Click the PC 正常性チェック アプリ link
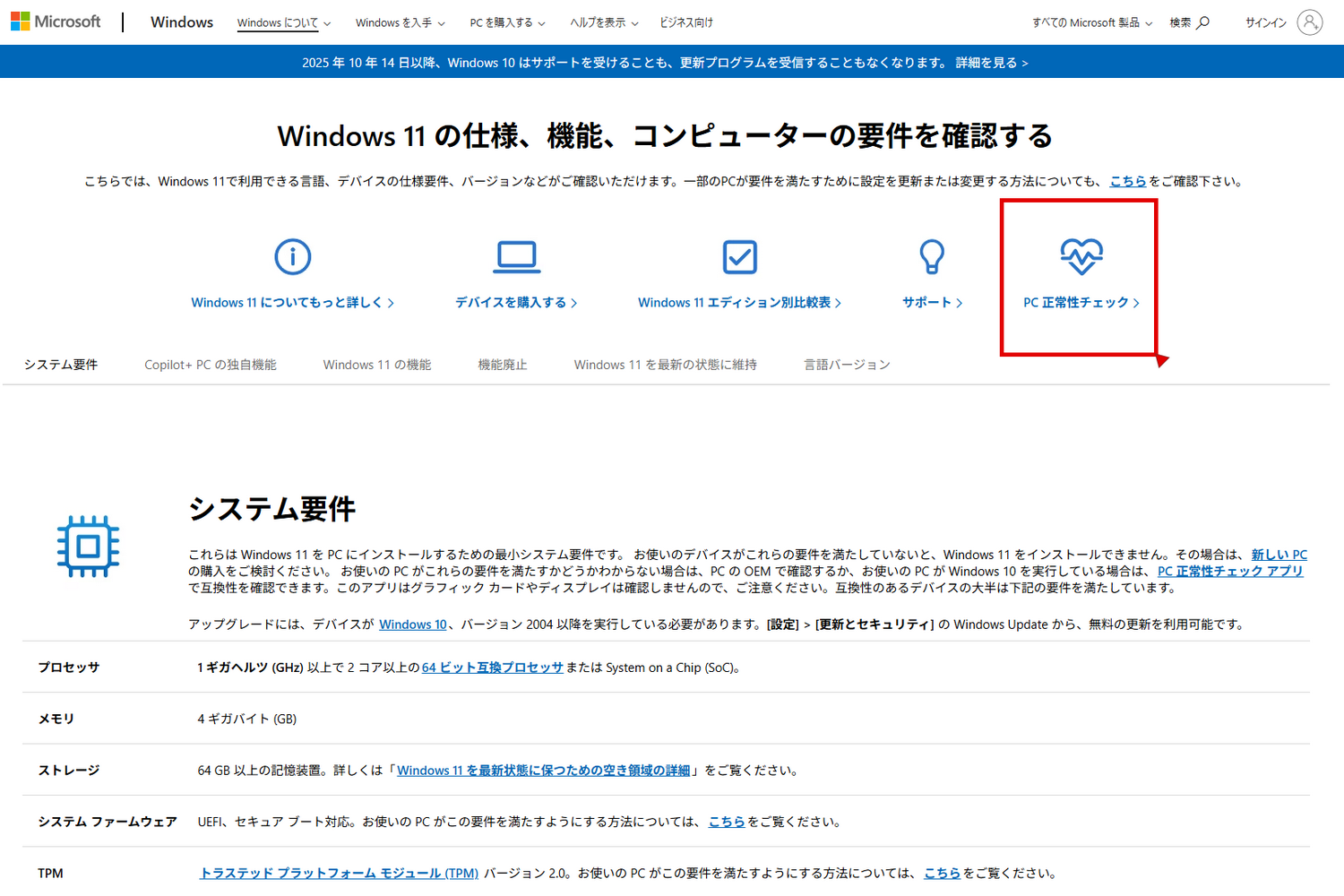Viewport: 1344px width, 896px height. [x=1230, y=571]
